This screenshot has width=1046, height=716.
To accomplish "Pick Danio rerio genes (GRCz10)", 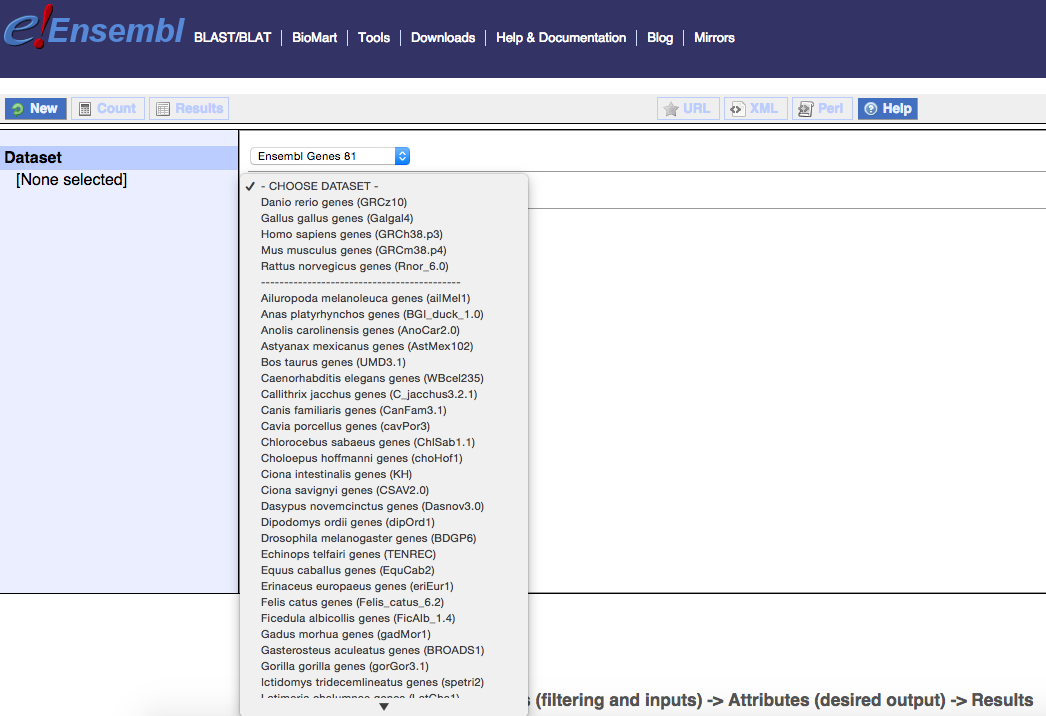I will click(x=333, y=202).
